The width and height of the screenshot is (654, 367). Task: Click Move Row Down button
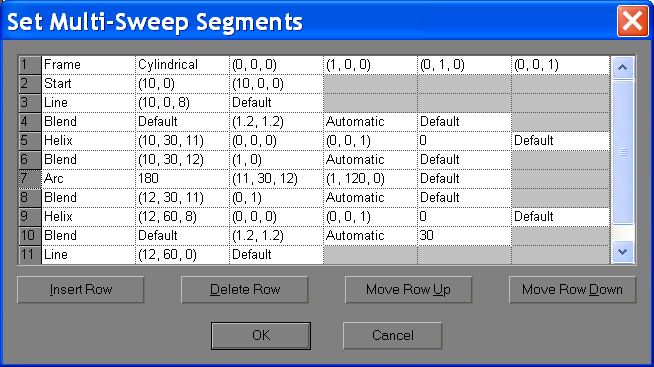pyautogui.click(x=572, y=289)
